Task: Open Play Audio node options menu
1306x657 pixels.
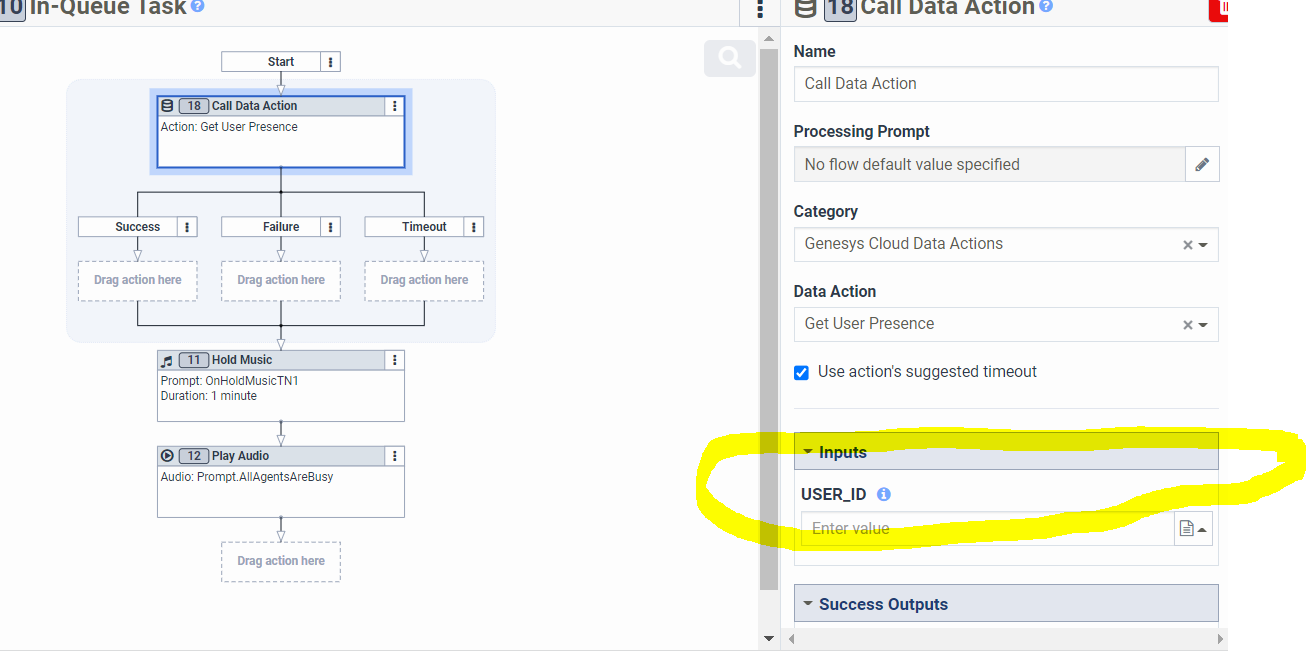Action: 395,456
